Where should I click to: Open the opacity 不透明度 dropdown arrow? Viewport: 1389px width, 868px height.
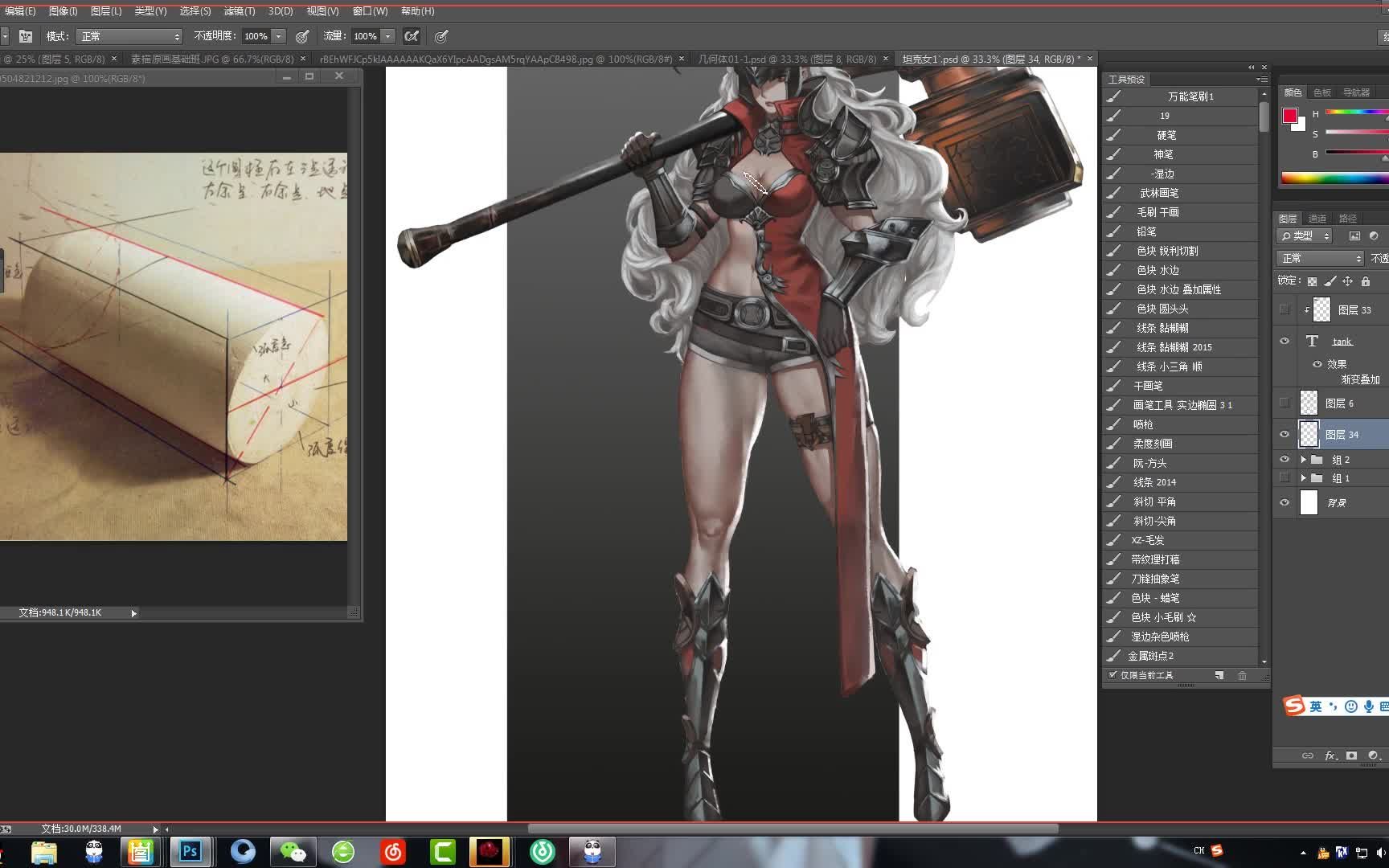[279, 36]
